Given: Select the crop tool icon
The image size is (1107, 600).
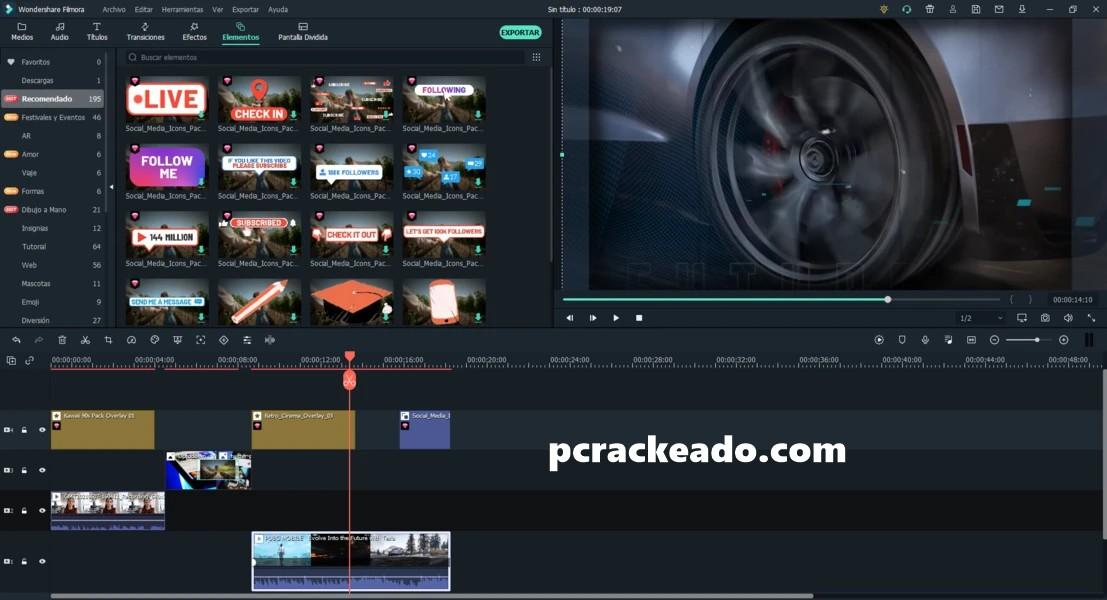Looking at the screenshot, I should [108, 340].
